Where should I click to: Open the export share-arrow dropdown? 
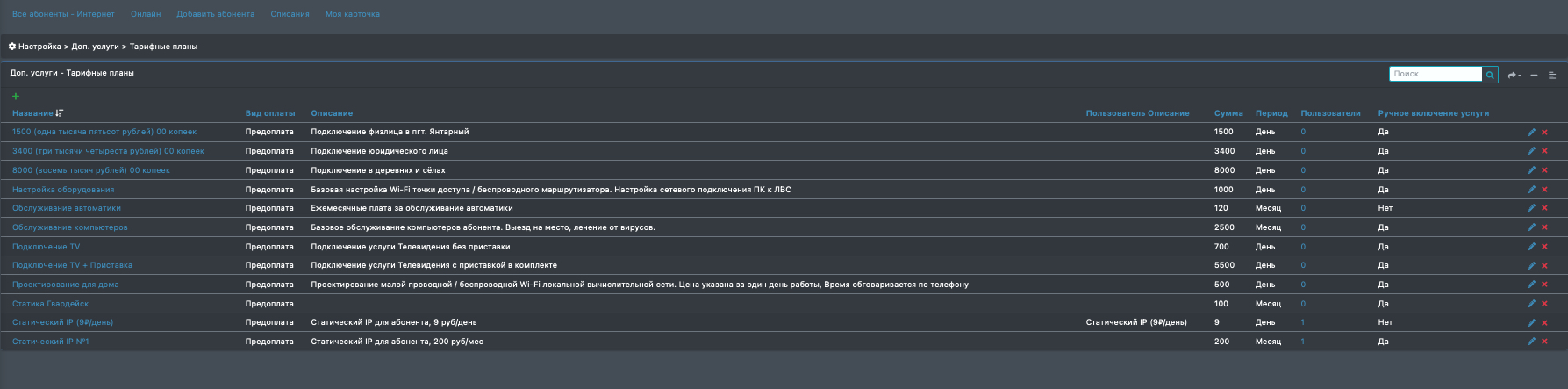(x=1514, y=76)
